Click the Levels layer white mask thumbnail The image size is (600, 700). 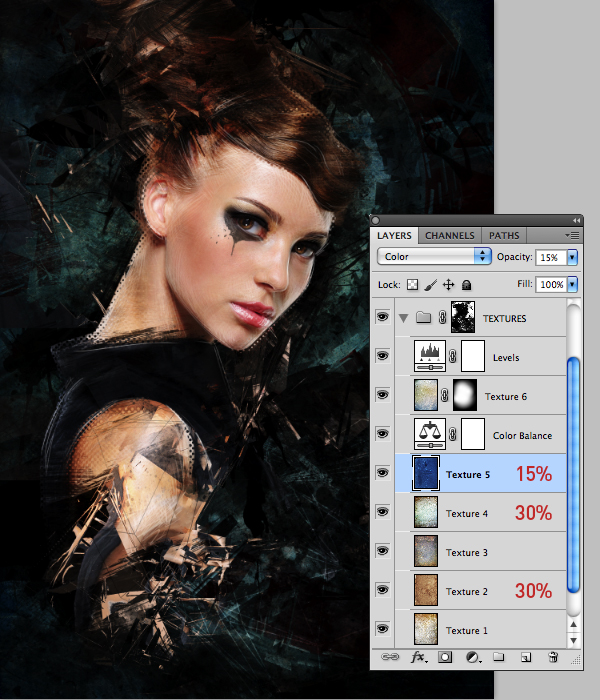coord(473,356)
